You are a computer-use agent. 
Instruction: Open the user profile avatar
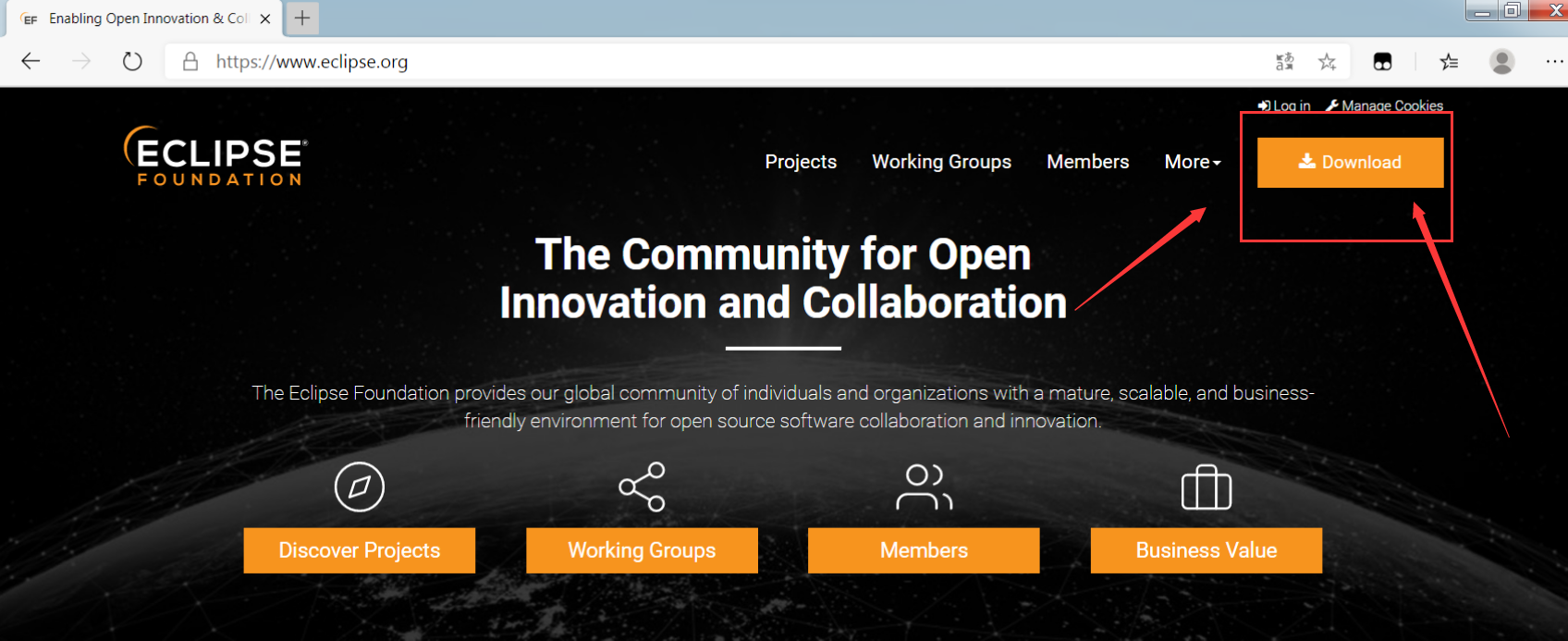(1502, 62)
